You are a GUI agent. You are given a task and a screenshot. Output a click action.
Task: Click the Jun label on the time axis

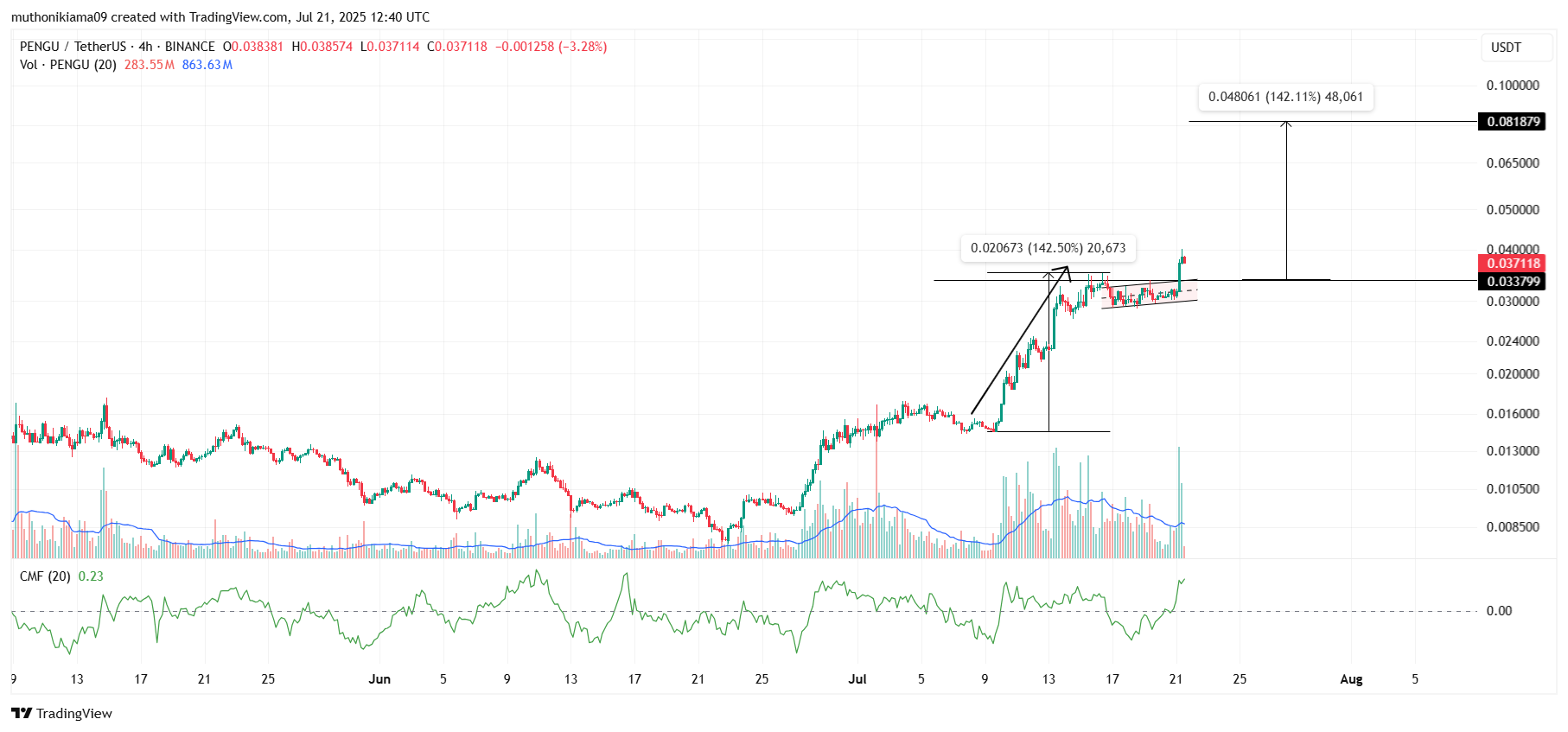379,679
